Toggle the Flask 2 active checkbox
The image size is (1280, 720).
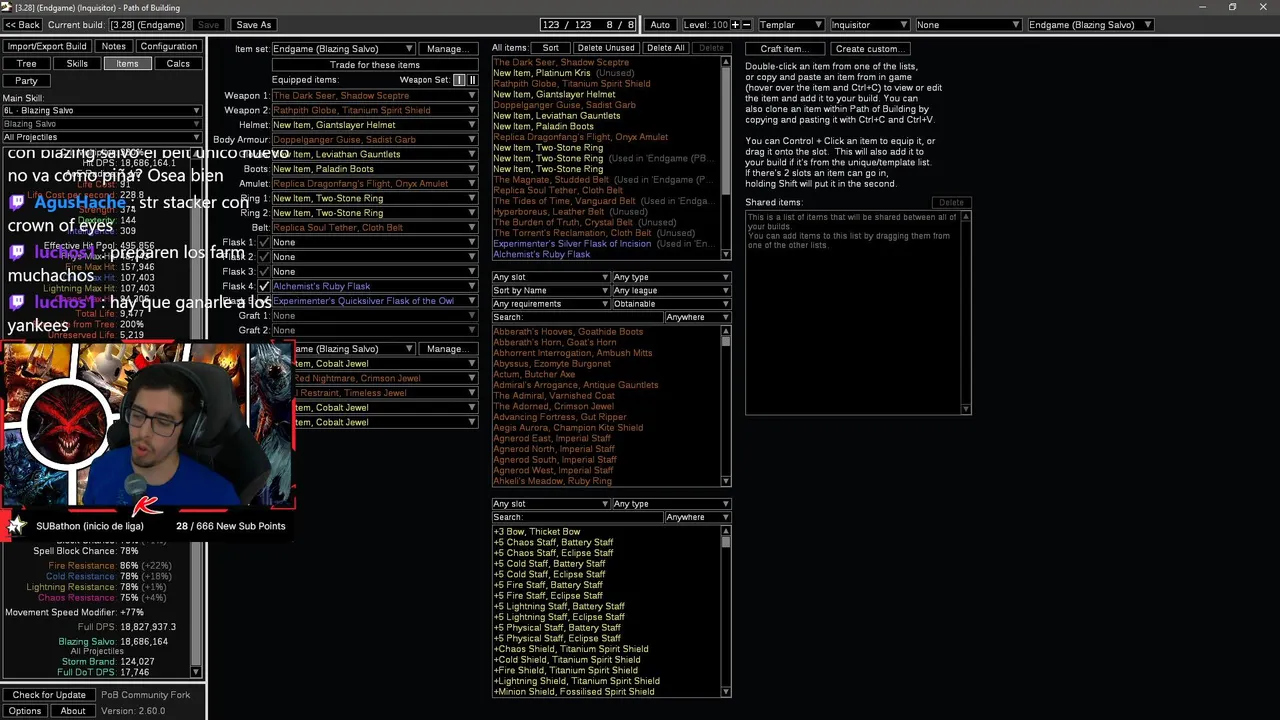coord(264,257)
